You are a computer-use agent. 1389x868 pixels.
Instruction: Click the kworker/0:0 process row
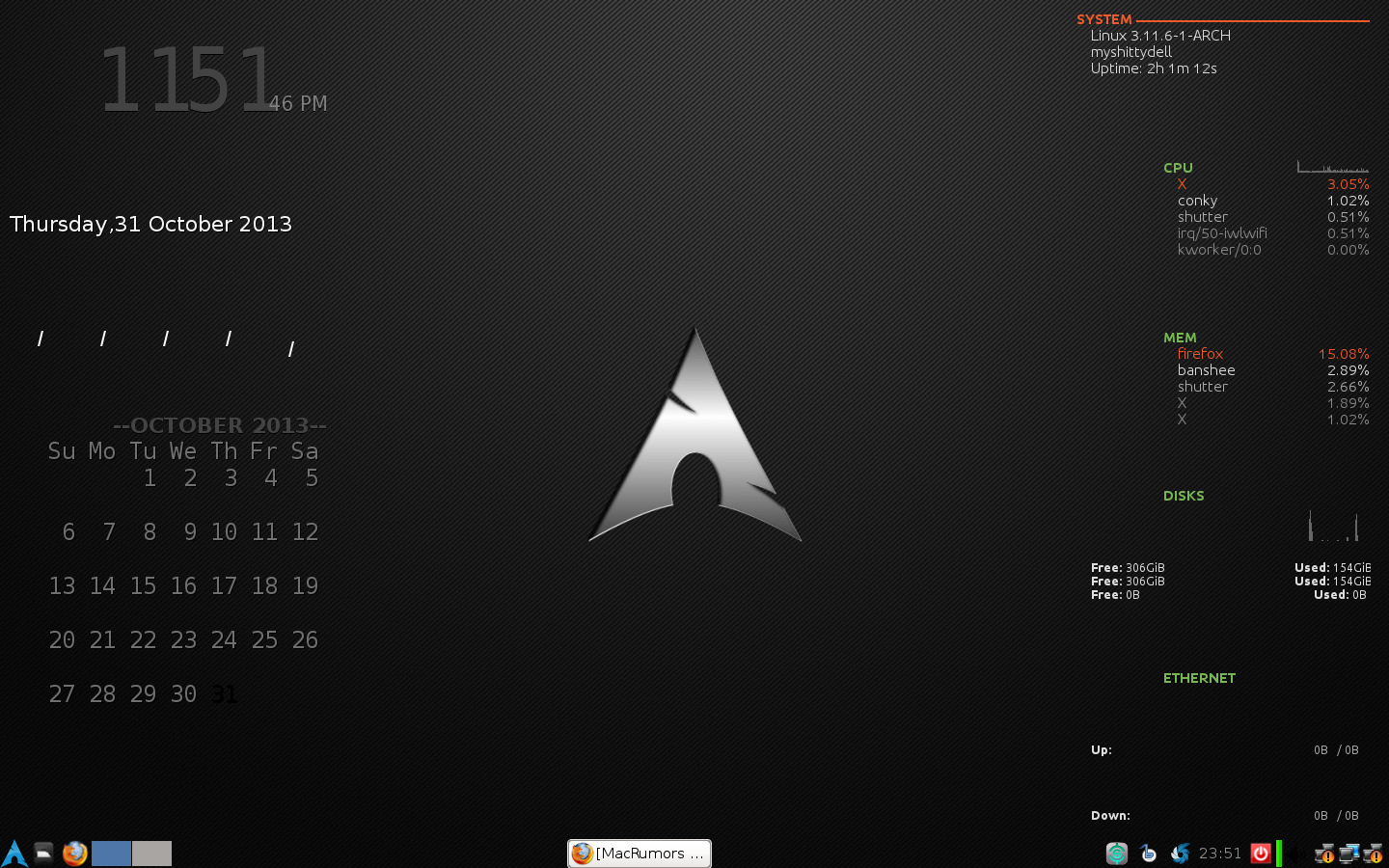(1273, 250)
